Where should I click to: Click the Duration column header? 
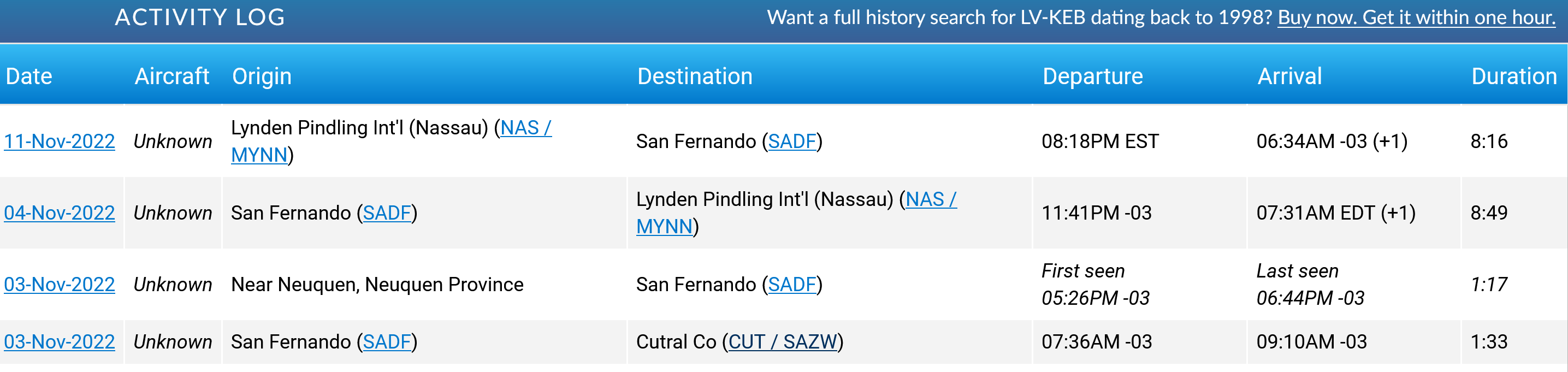pos(1514,76)
